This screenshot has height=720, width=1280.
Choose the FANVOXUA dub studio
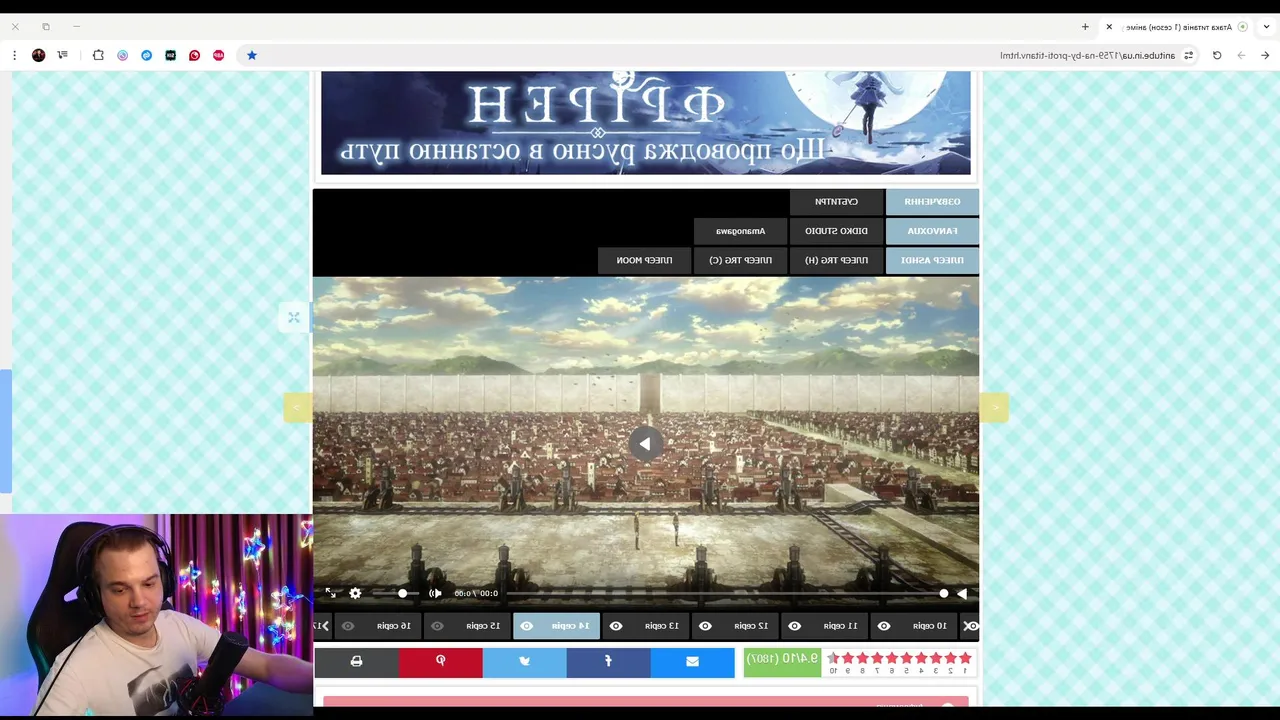pyautogui.click(x=932, y=231)
